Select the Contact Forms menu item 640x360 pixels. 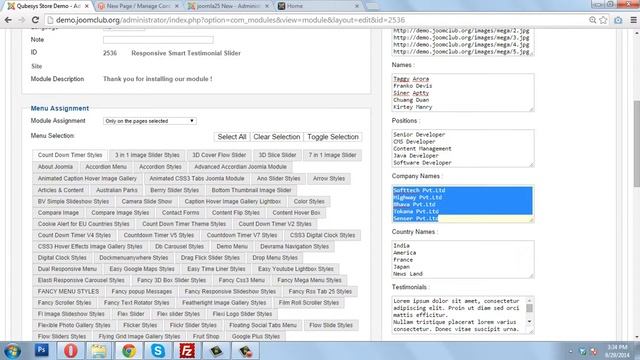(180, 213)
